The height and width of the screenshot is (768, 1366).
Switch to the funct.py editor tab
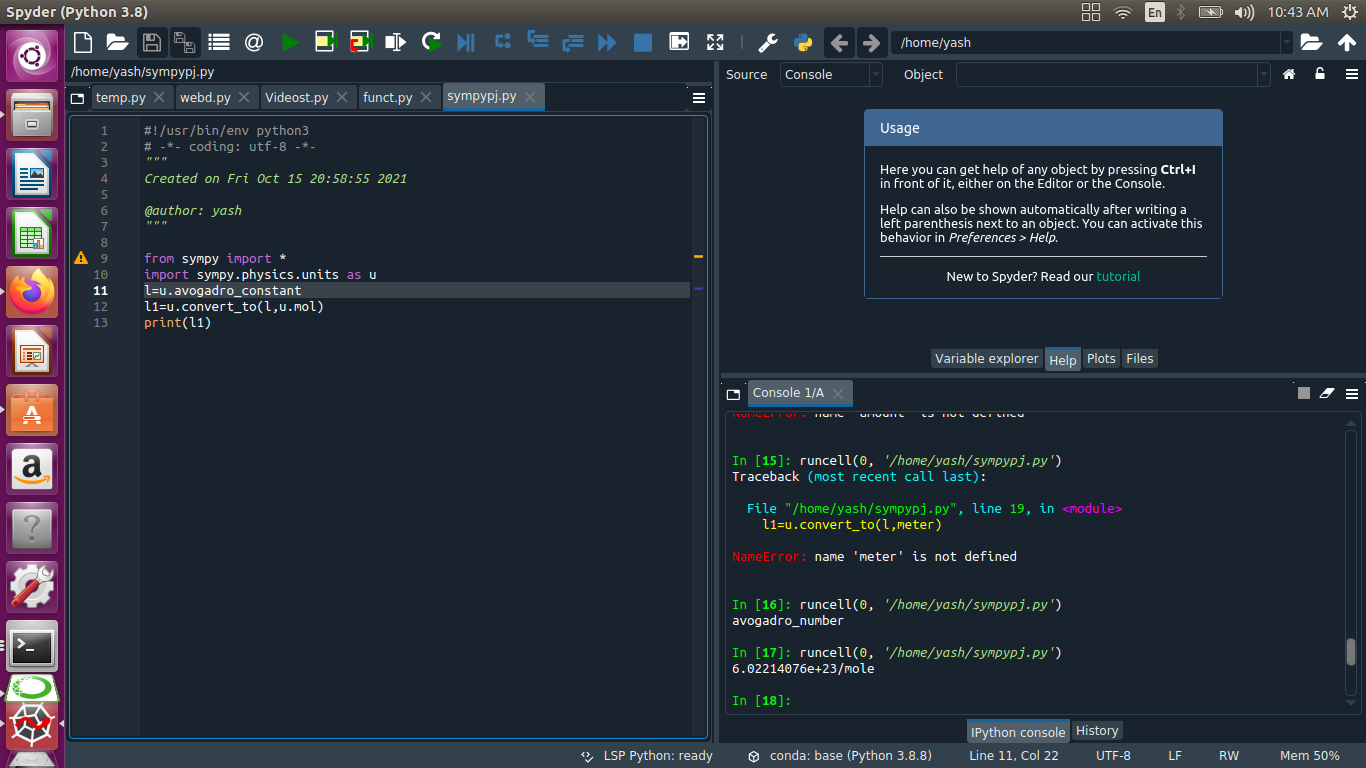[x=387, y=97]
